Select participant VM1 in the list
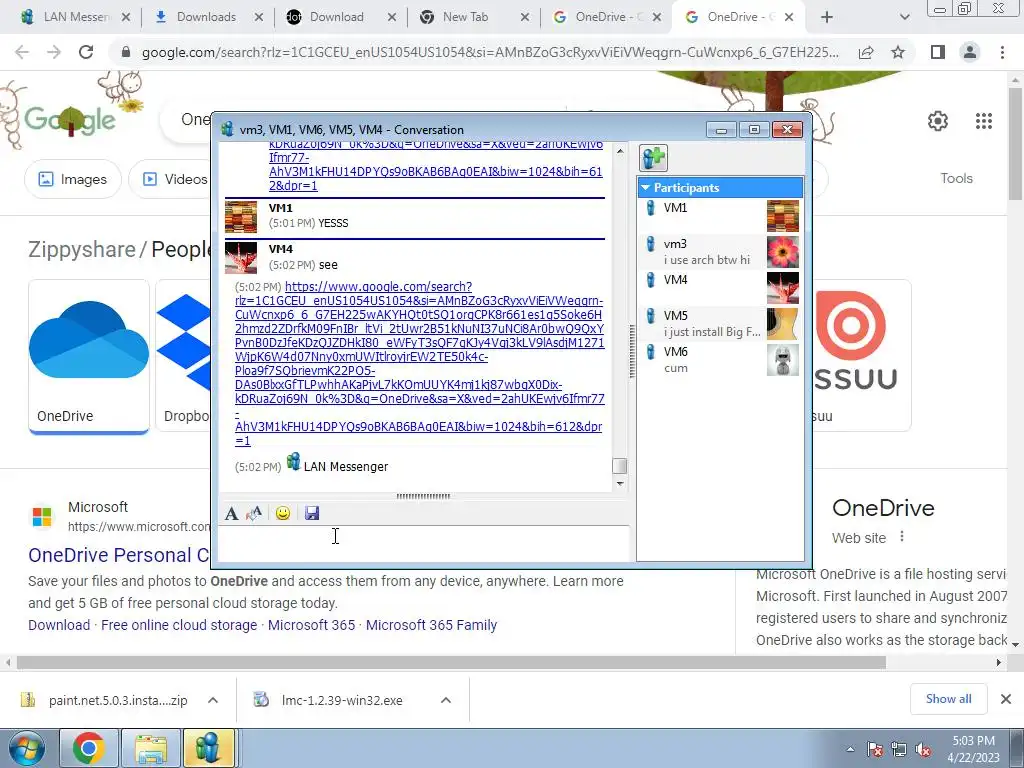The image size is (1024, 768). 720,216
